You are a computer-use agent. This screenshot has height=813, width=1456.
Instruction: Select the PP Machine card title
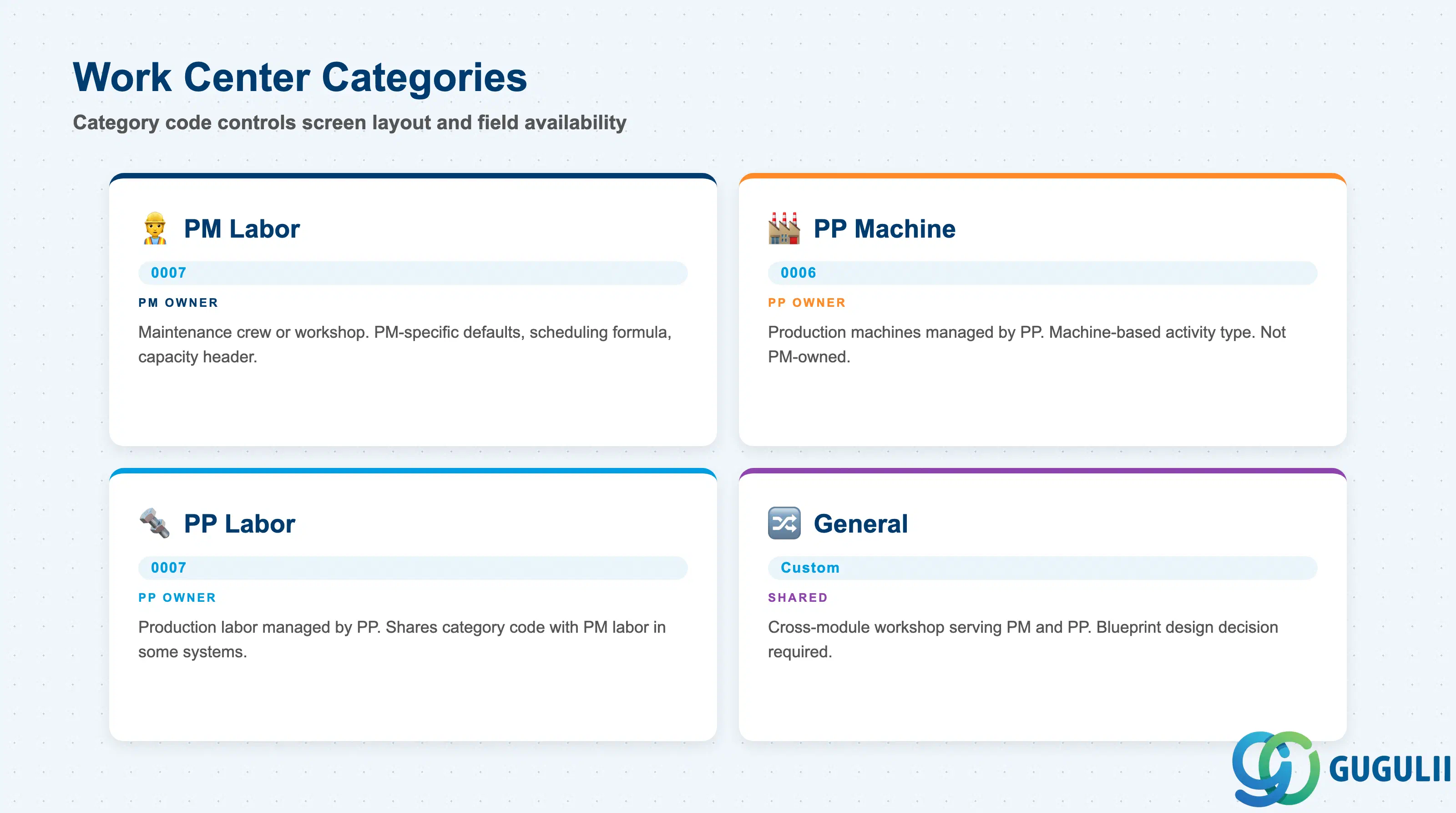pos(885,229)
